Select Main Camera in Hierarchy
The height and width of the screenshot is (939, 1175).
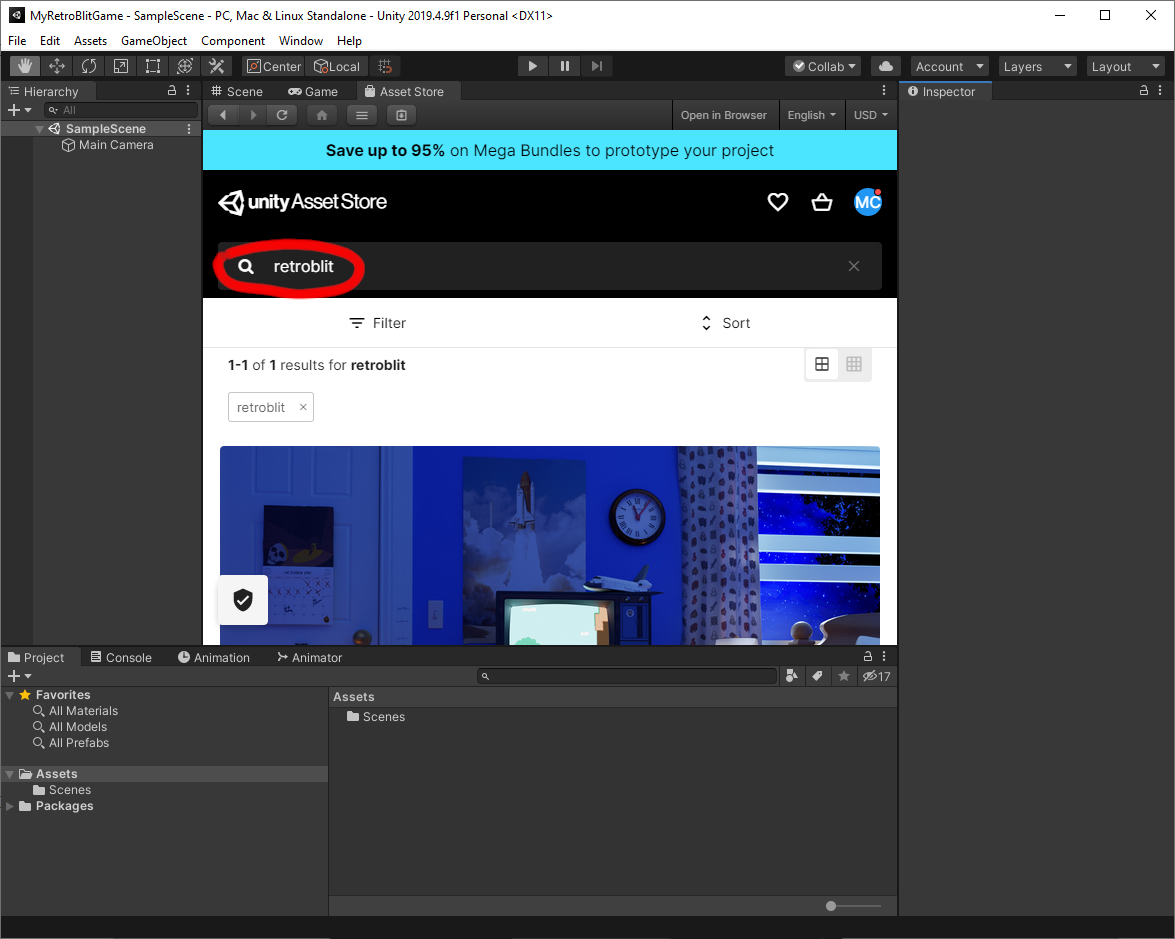pos(108,145)
